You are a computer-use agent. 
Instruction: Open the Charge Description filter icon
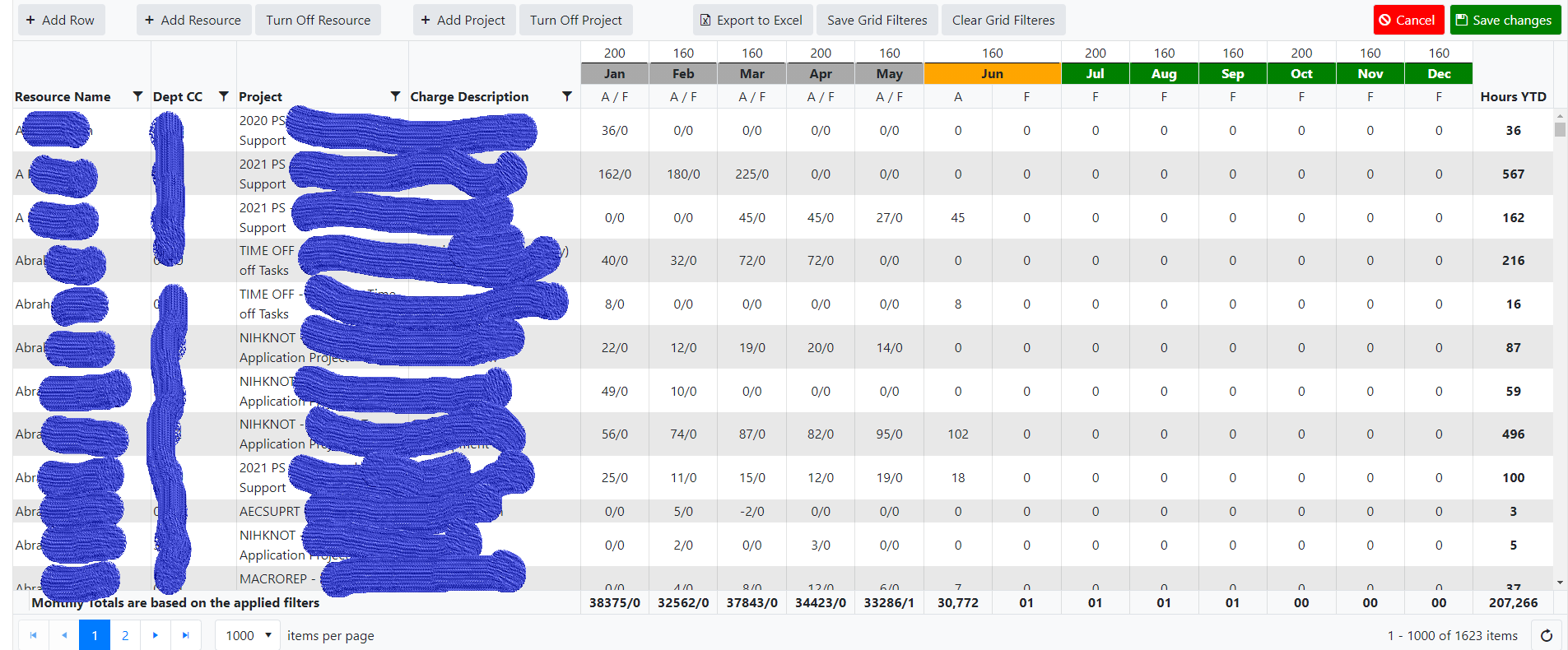[566, 96]
